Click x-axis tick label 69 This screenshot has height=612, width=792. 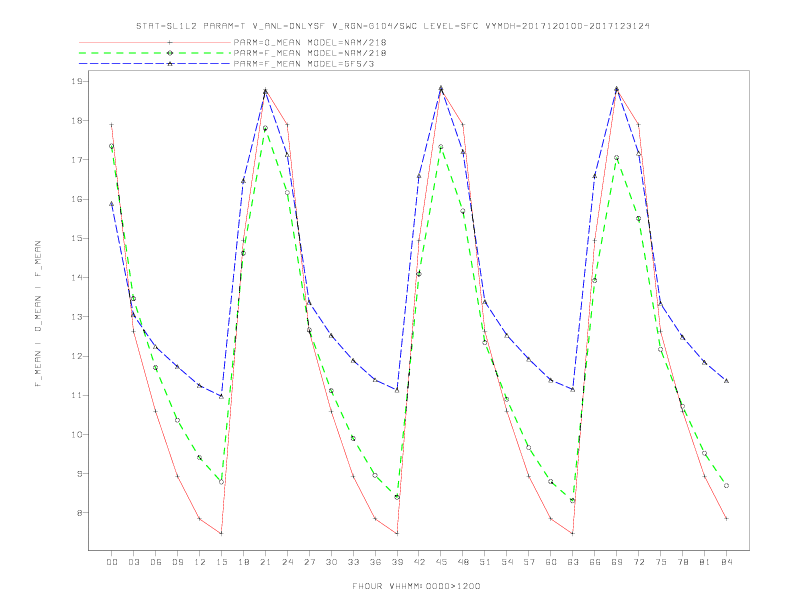click(617, 562)
